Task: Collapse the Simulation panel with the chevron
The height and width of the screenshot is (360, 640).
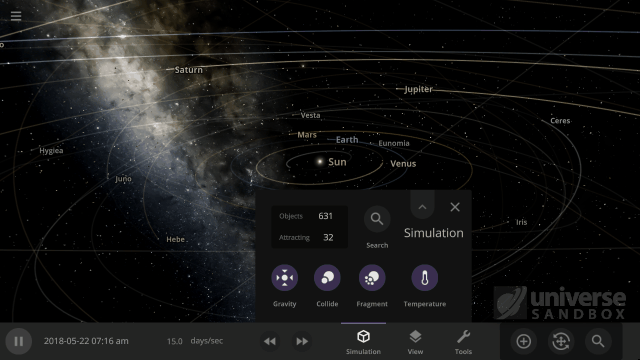Action: [422, 207]
